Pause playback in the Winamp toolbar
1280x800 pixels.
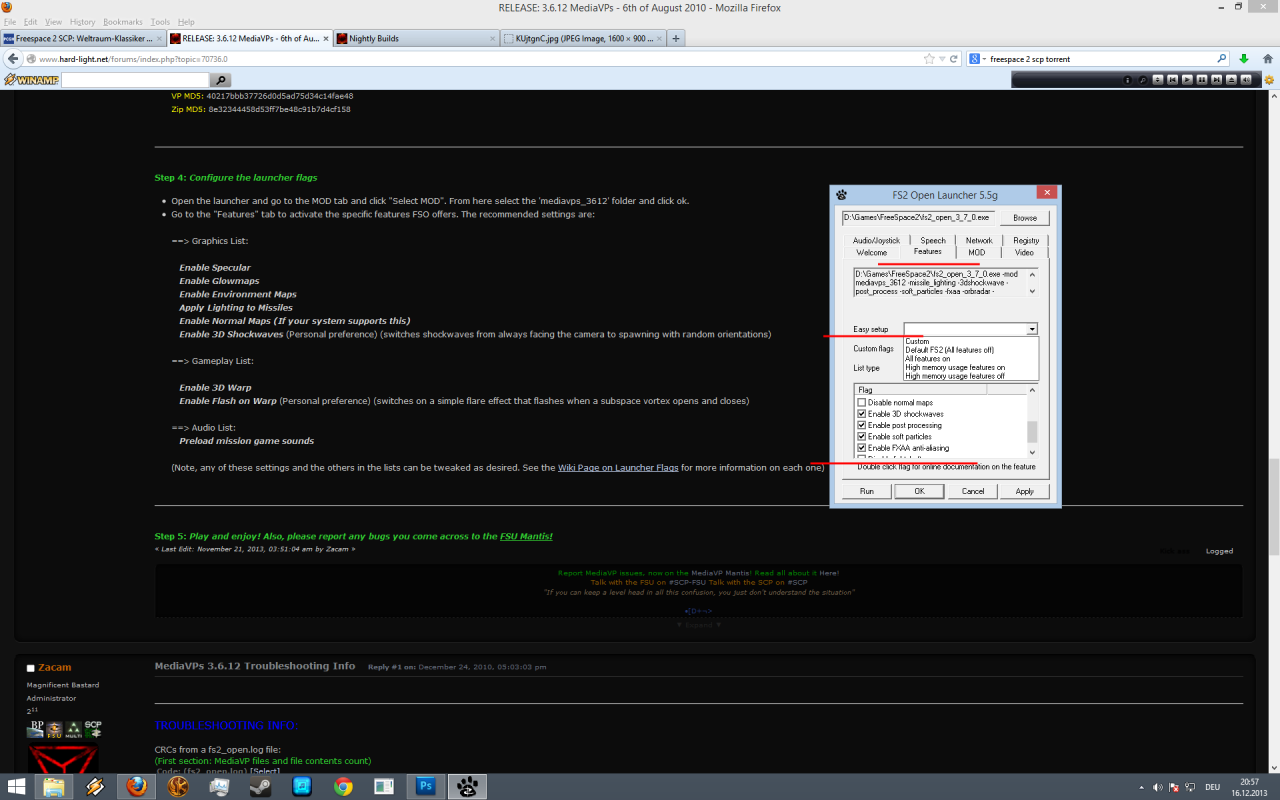1202,79
